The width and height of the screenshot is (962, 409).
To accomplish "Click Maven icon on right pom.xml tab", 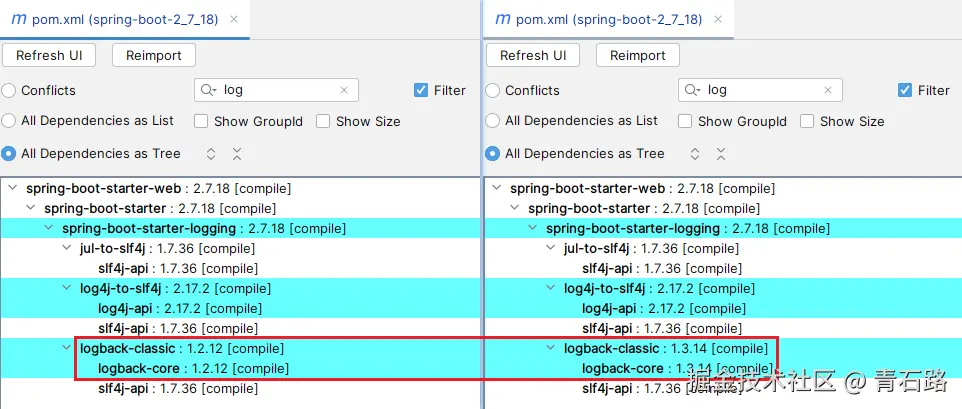I will [x=502, y=20].
